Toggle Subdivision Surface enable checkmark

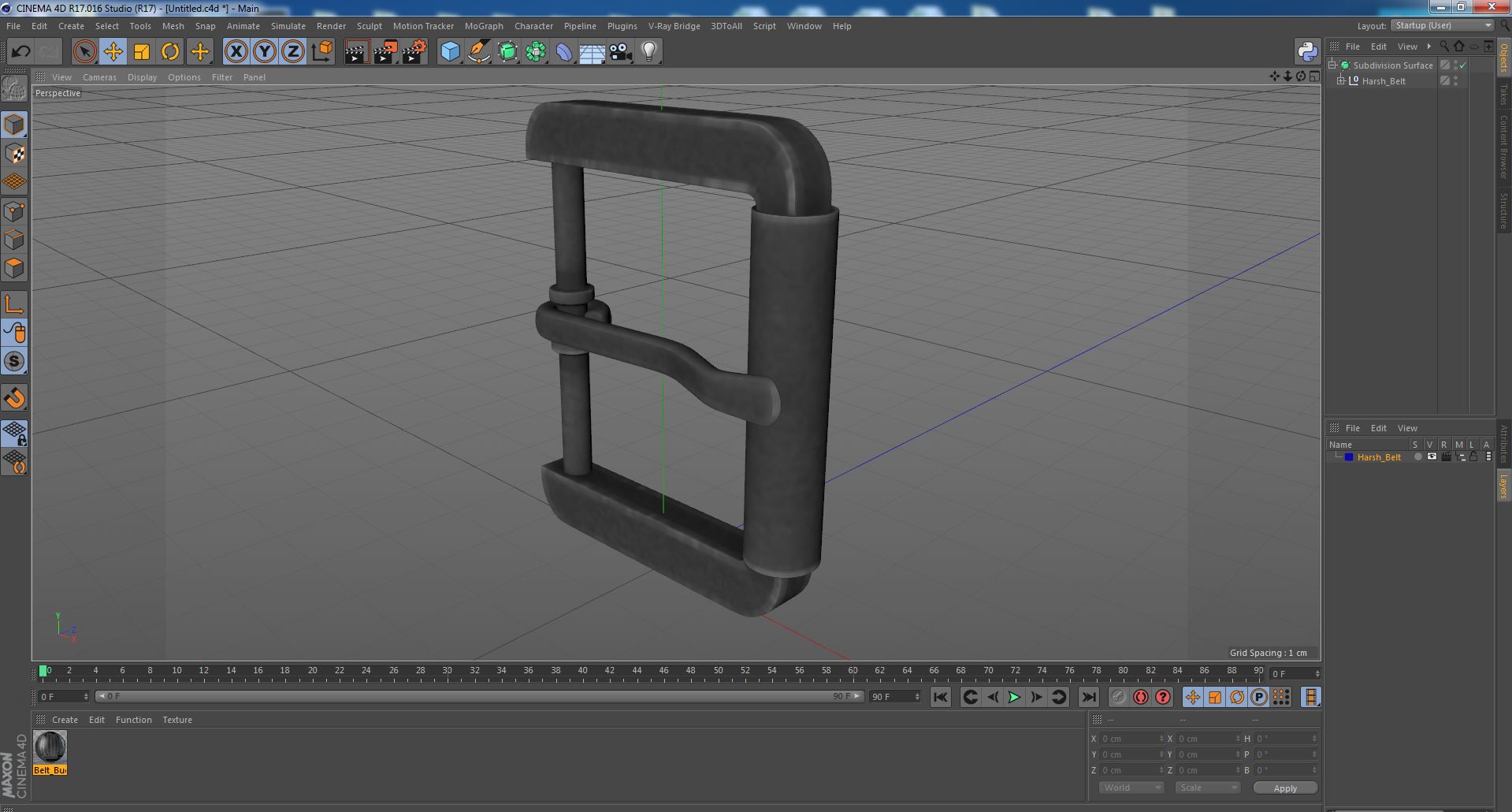(1463, 65)
